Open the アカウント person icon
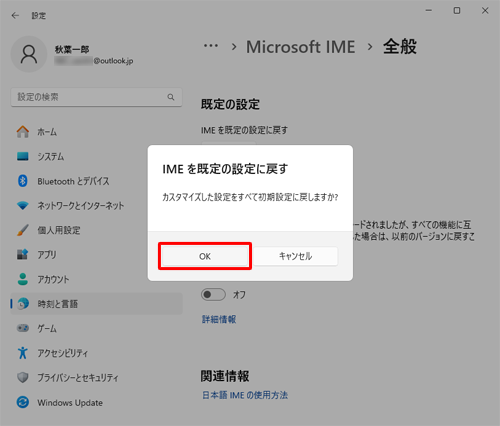 click(23, 279)
